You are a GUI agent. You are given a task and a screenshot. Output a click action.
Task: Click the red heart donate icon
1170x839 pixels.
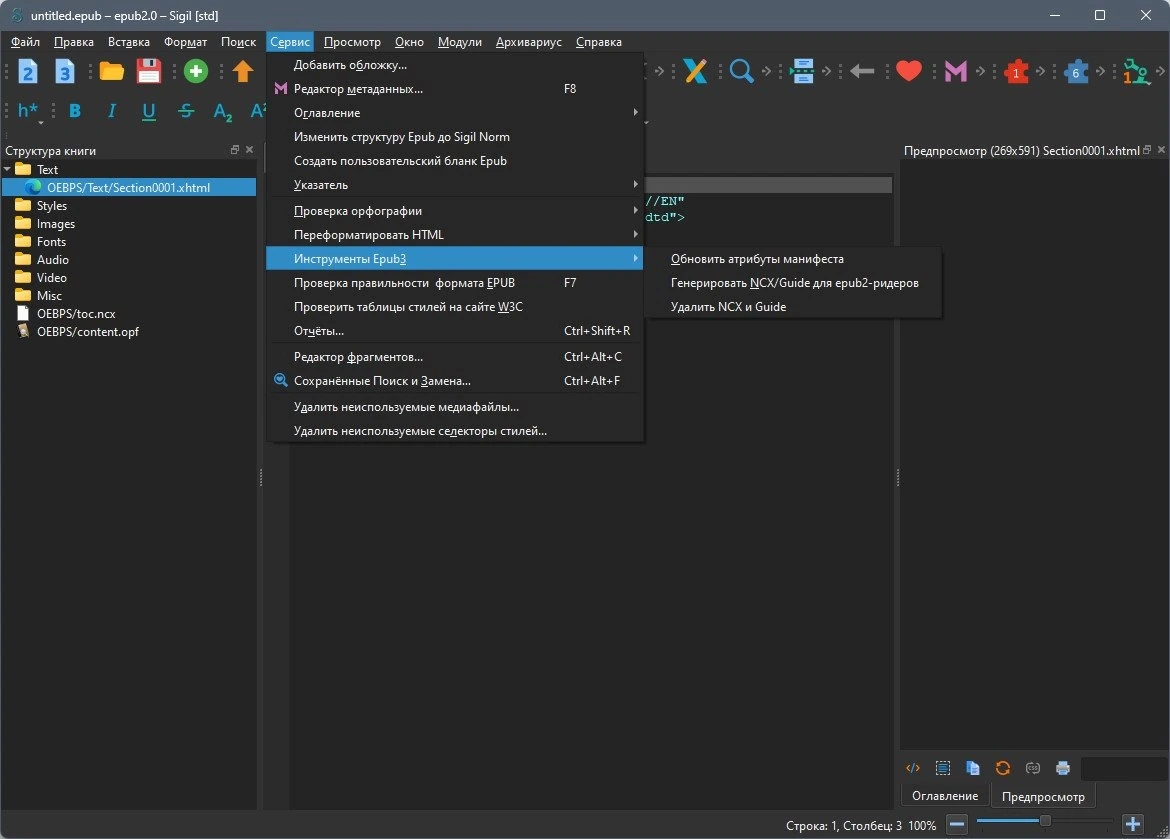point(909,72)
